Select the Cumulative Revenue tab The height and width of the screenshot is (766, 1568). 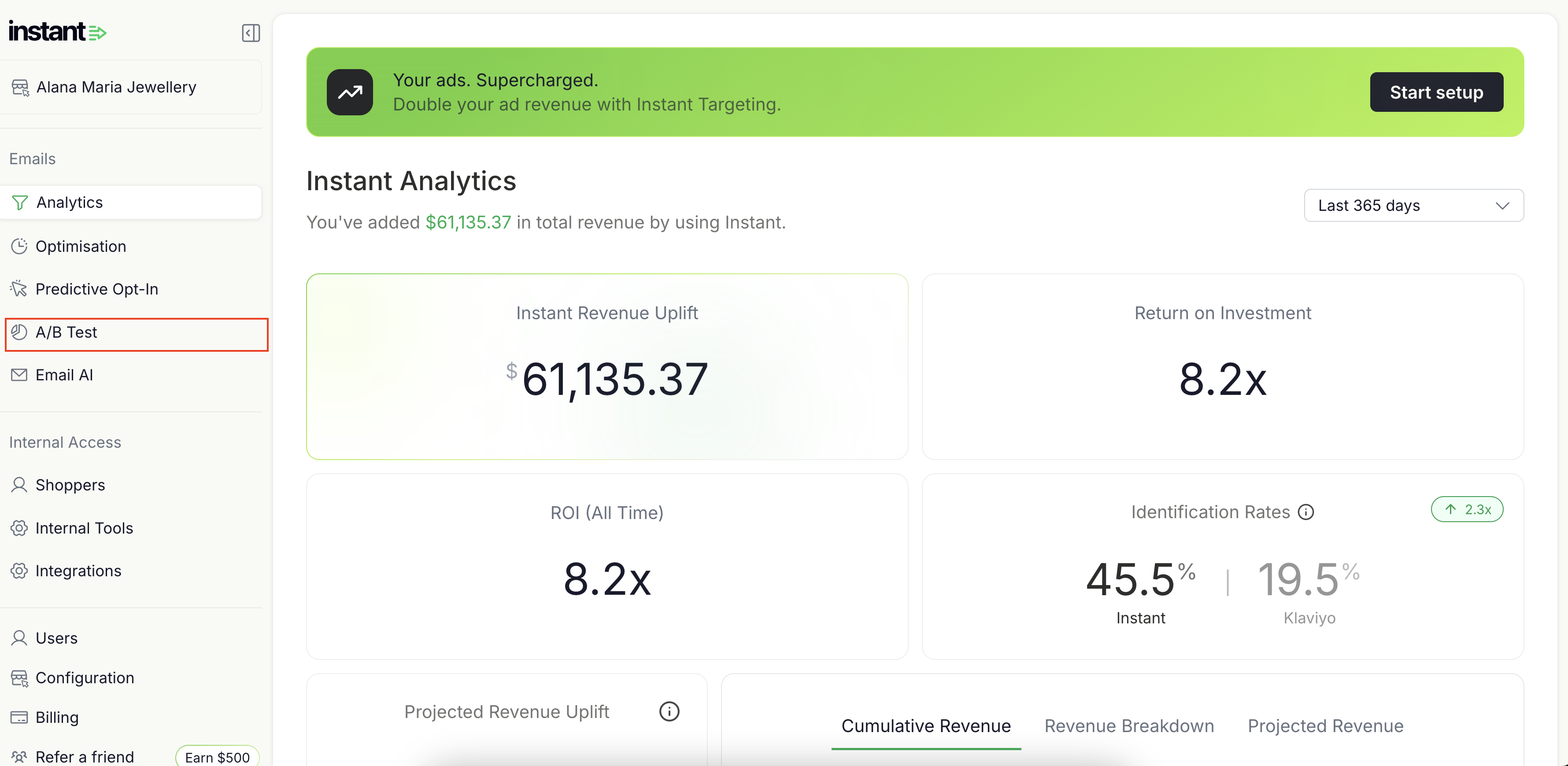pos(926,726)
